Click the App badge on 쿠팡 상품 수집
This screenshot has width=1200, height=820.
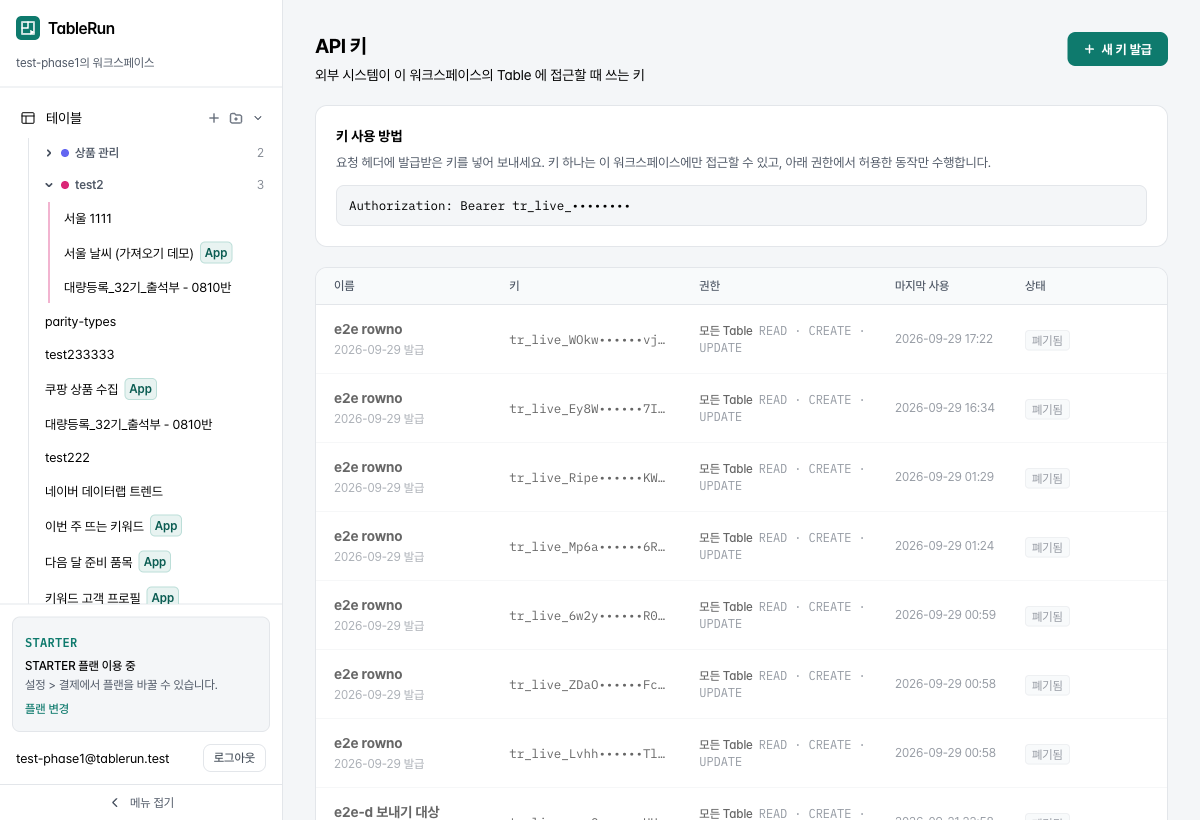(x=141, y=389)
